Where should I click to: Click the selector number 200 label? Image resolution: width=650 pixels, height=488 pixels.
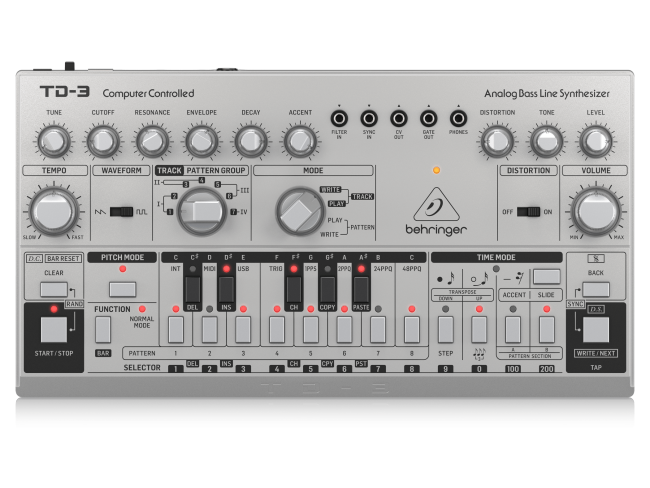coord(546,369)
